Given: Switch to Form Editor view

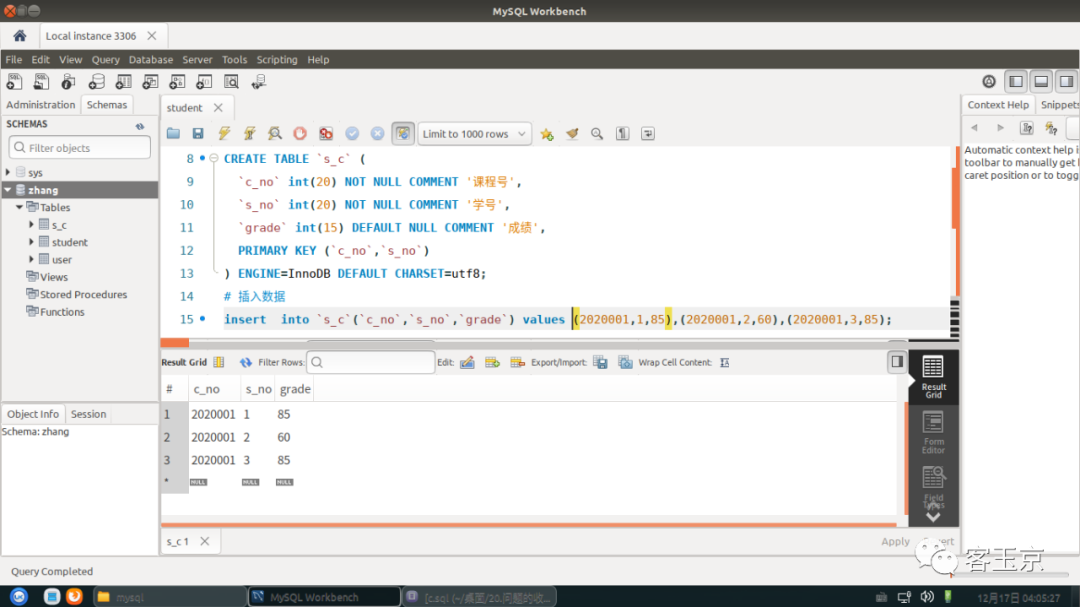Looking at the screenshot, I should 933,433.
